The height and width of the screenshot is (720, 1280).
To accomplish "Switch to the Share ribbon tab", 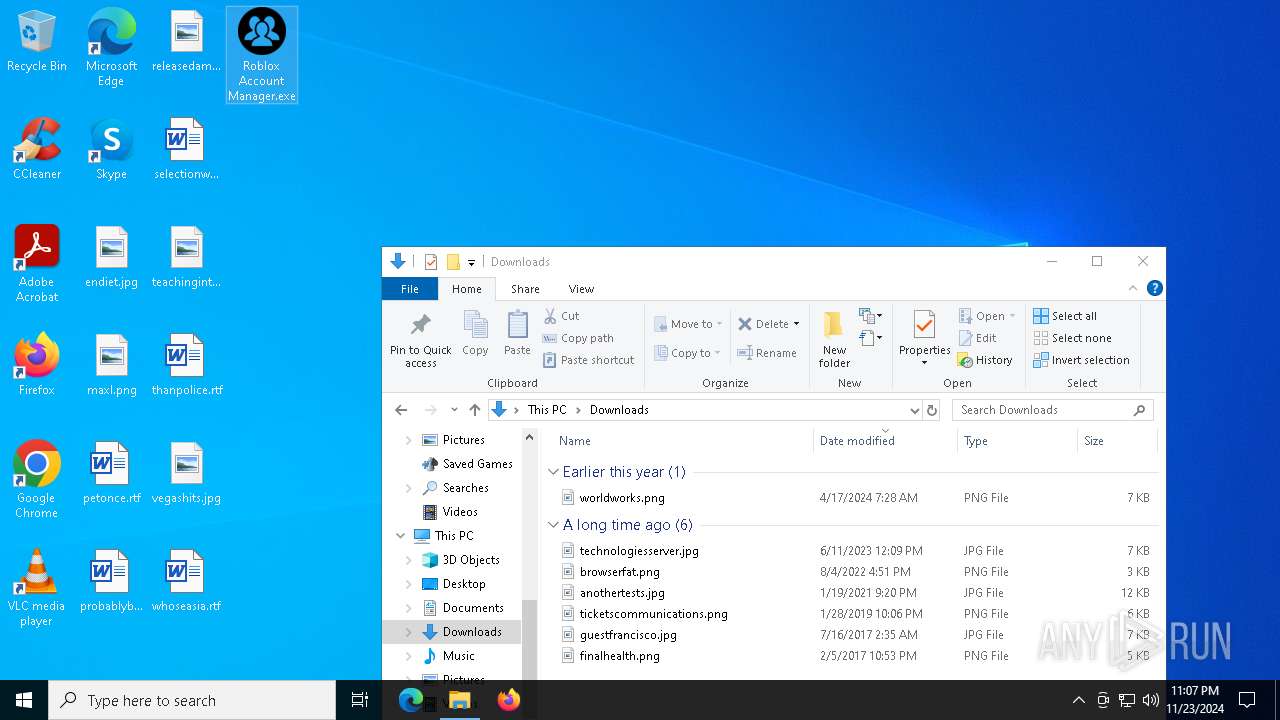I will (525, 289).
